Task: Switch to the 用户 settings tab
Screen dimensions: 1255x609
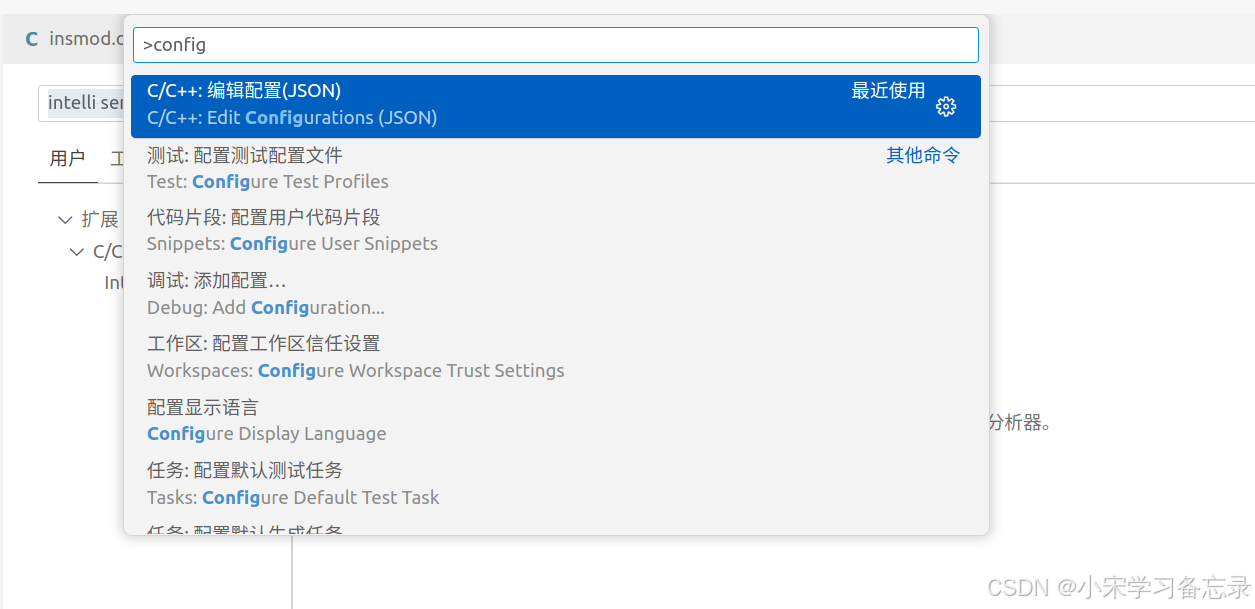Action: [67, 159]
